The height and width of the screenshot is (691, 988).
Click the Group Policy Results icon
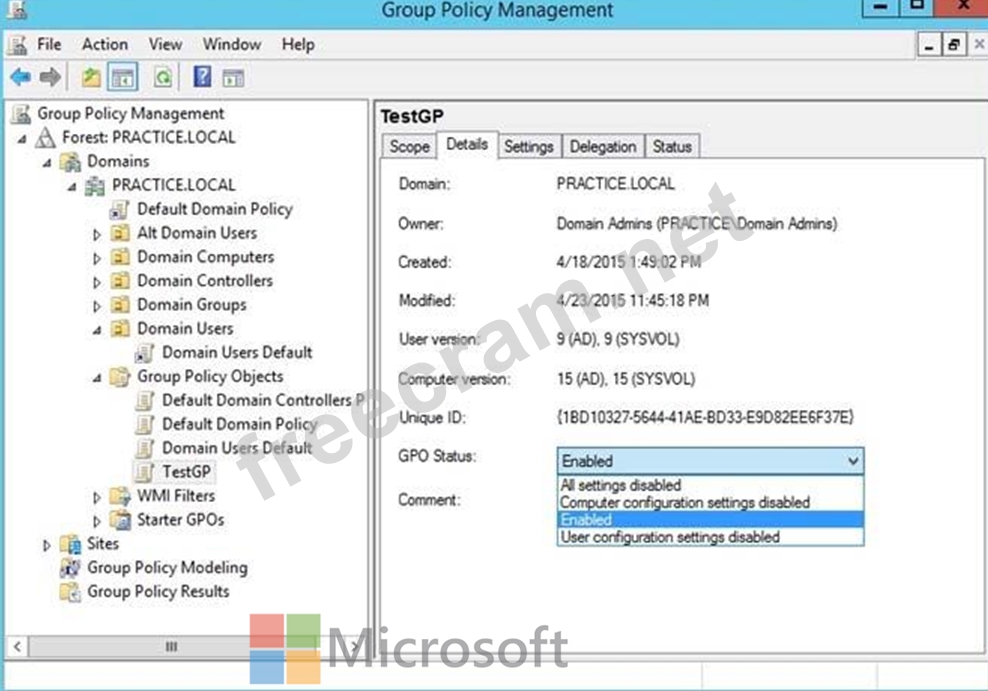click(x=70, y=592)
